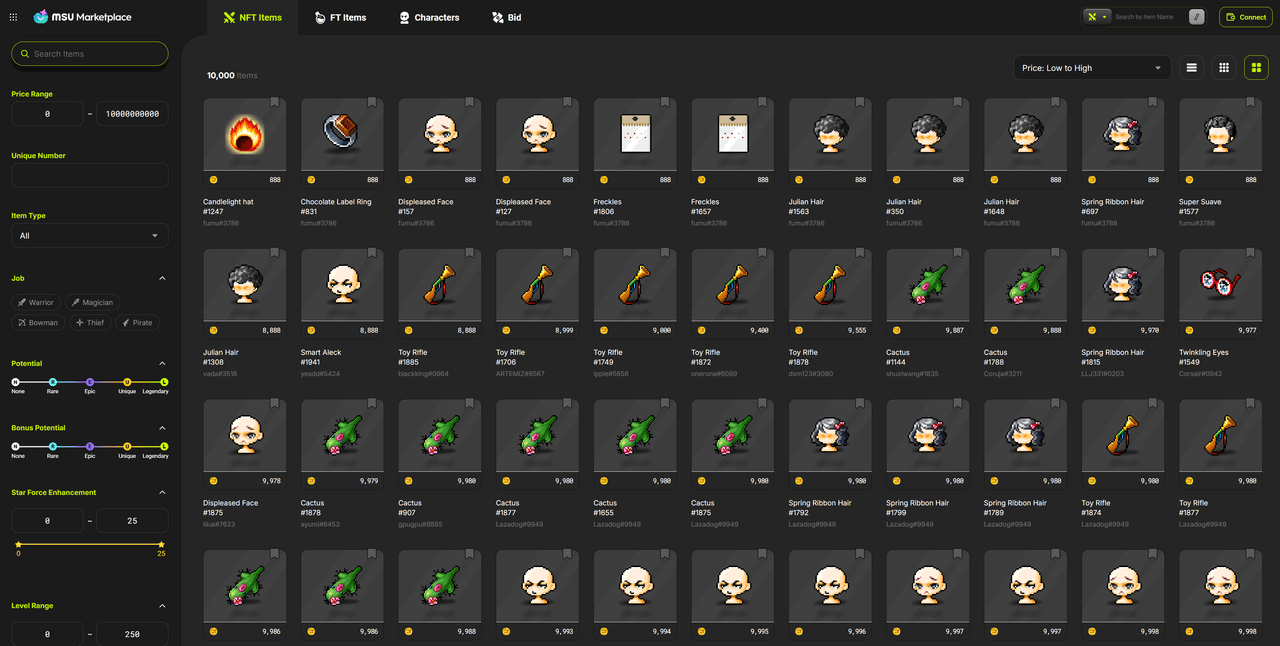This screenshot has width=1280, height=646.
Task: Open the Bid tab
Action: pos(506,17)
